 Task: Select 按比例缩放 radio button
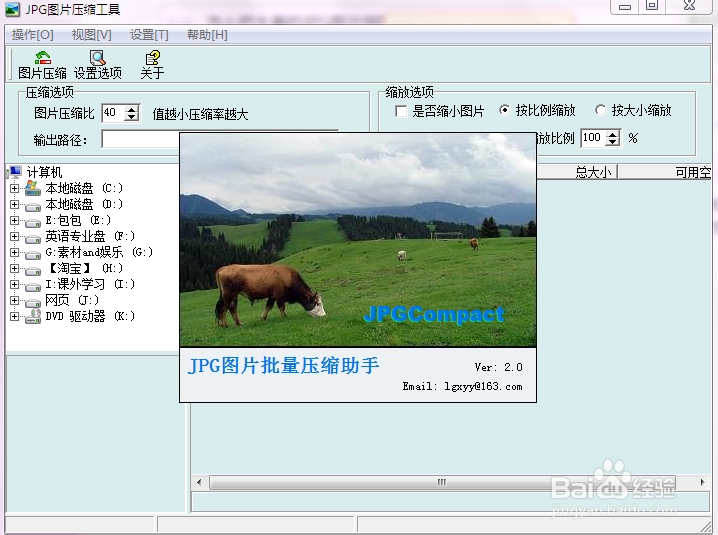504,110
